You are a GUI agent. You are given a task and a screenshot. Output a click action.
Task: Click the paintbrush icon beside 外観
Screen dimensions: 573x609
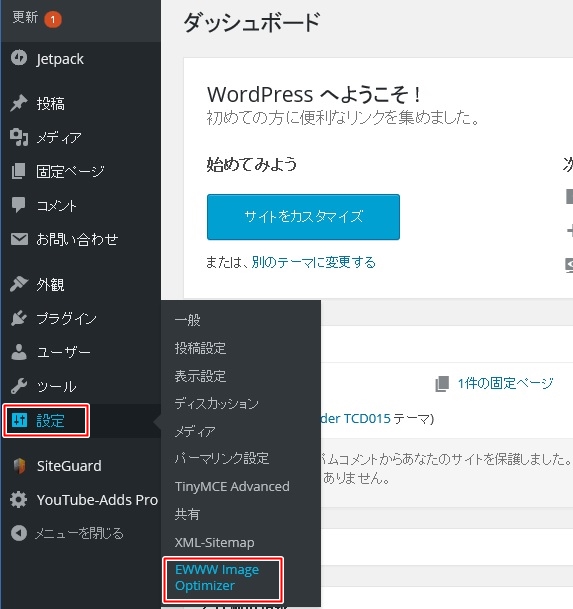click(x=19, y=284)
